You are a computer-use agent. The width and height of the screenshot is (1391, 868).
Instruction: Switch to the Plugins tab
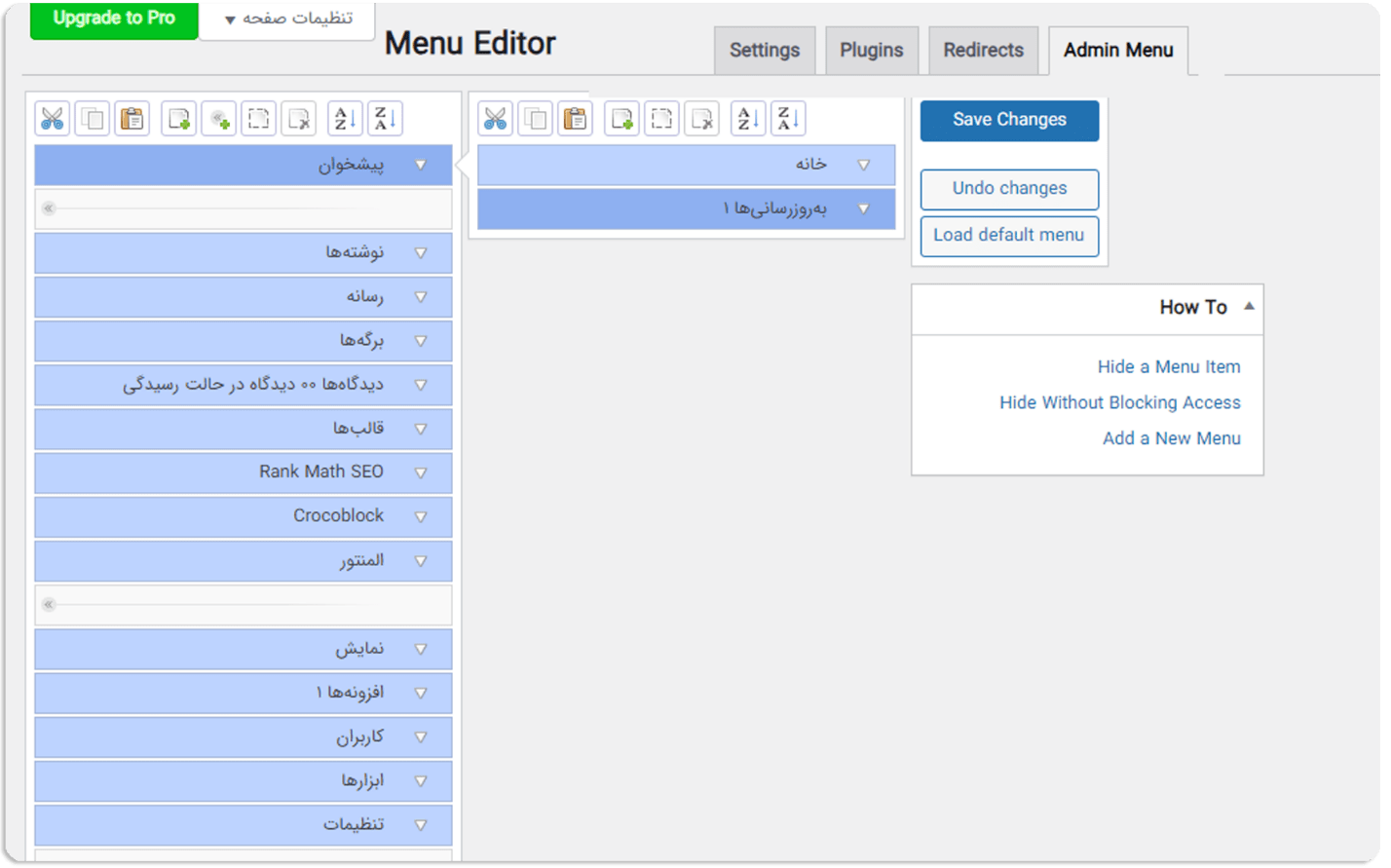coord(871,50)
